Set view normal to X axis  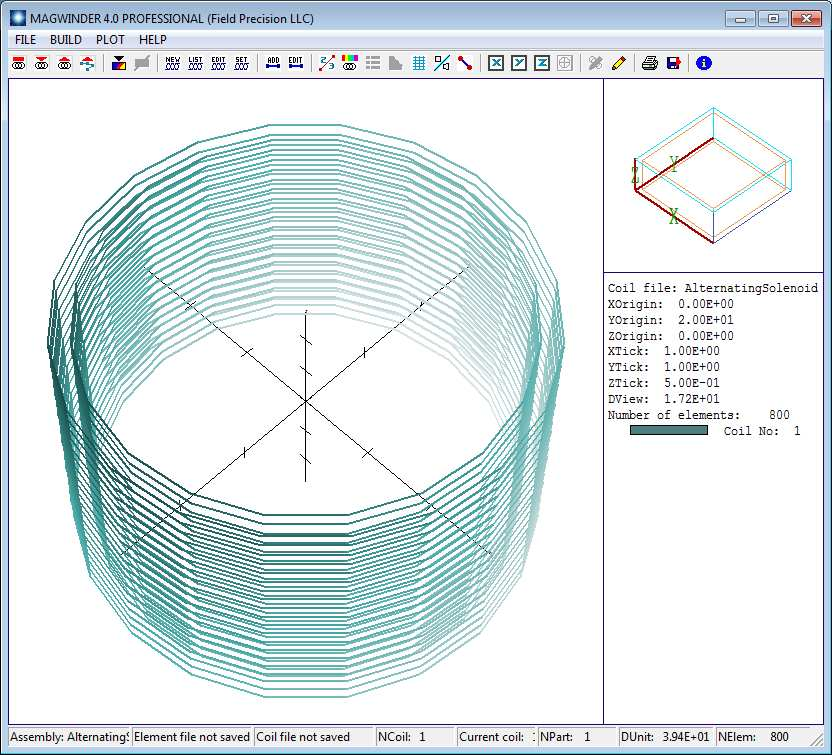495,63
